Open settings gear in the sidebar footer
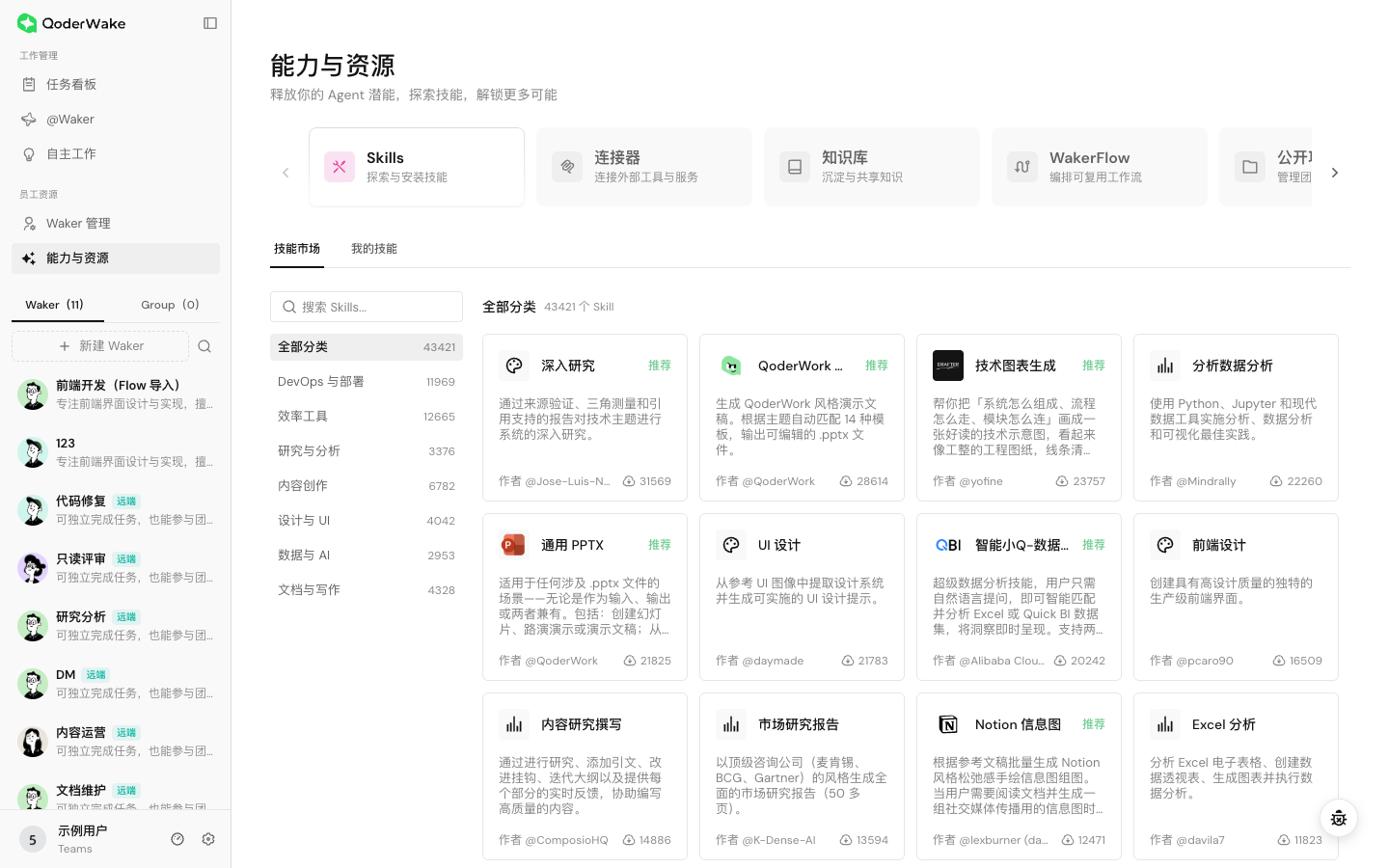This screenshot has height=868, width=1389. [x=208, y=839]
